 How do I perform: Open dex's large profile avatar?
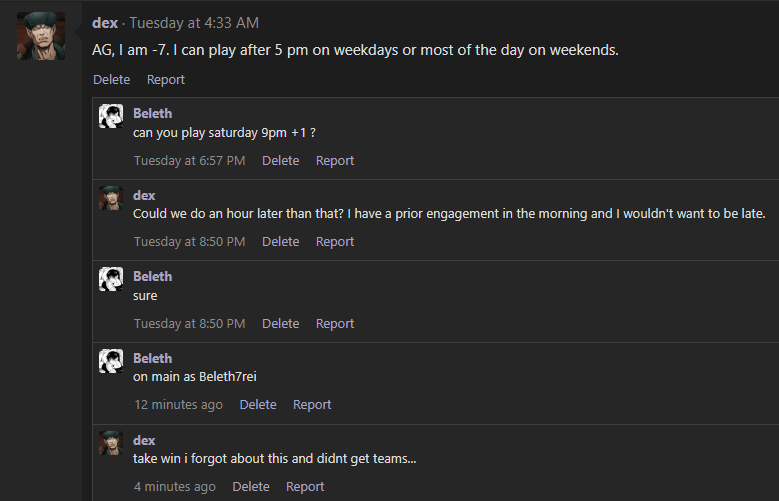coord(41,36)
